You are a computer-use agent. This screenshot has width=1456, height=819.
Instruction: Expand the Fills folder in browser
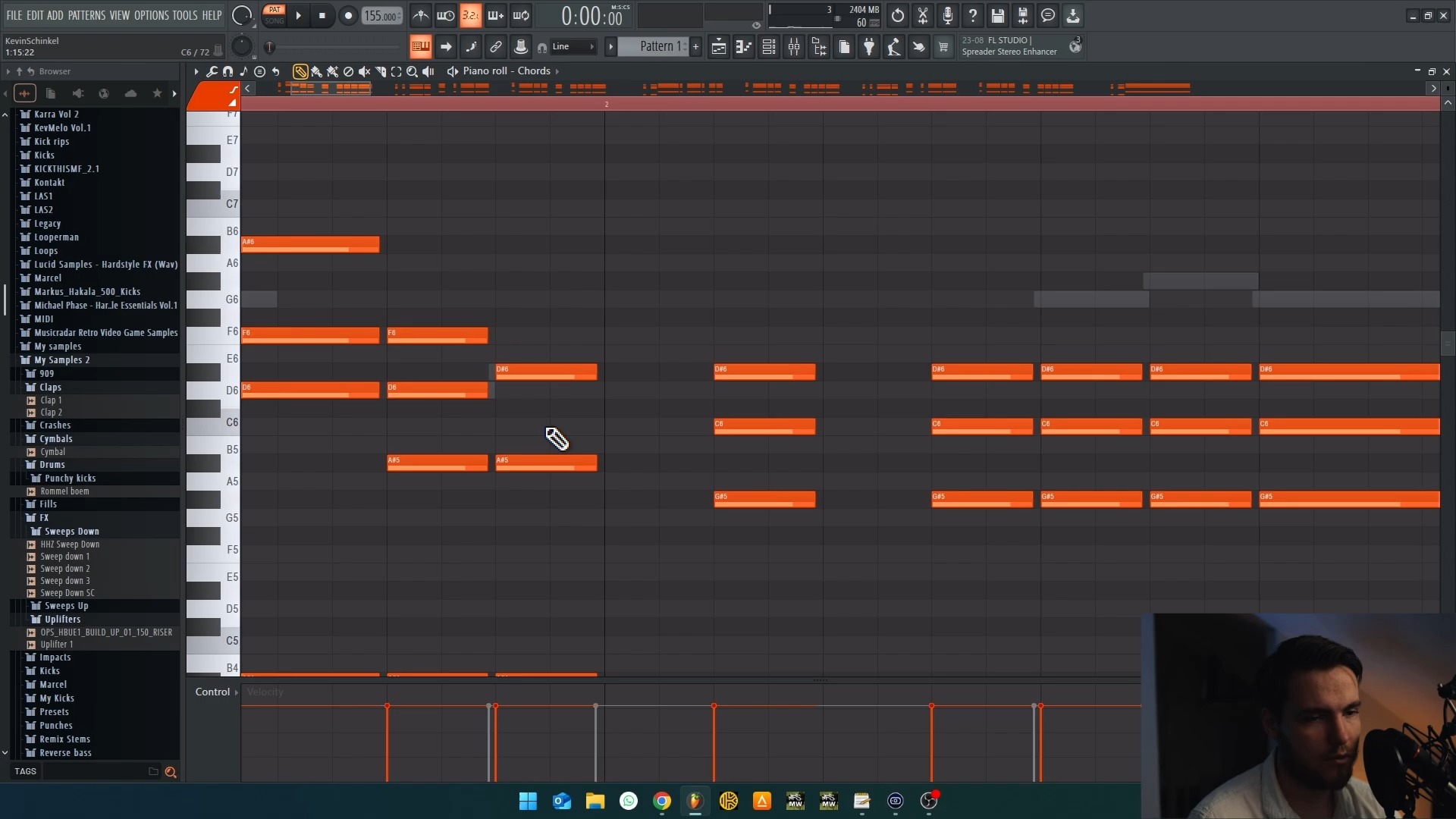[48, 504]
